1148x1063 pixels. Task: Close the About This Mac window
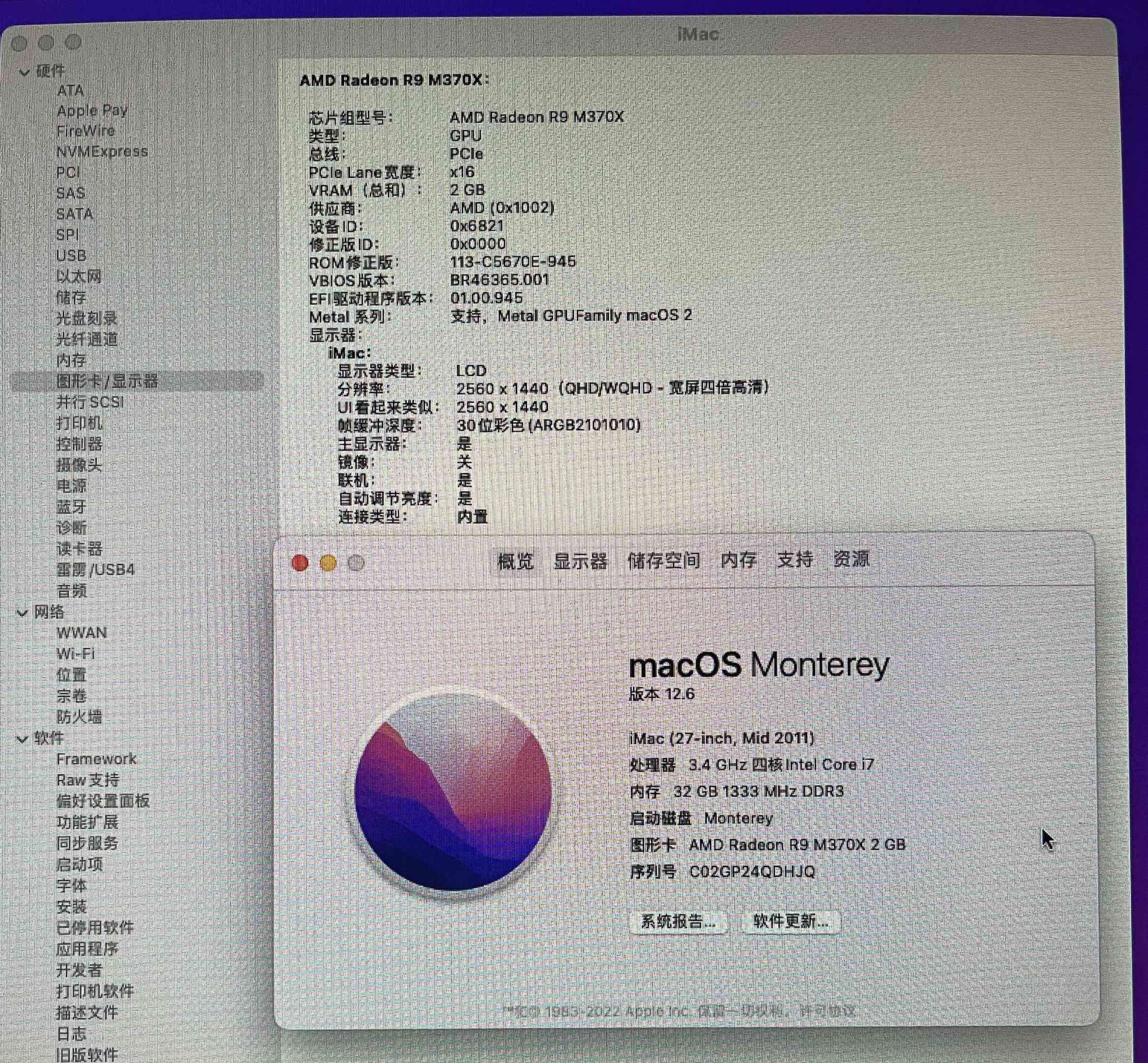[x=300, y=563]
